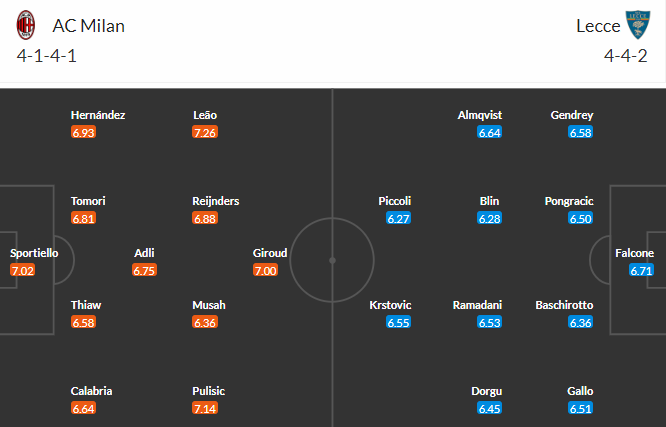
Task: Select player Hernández on the pitch
Action: [x=97, y=115]
